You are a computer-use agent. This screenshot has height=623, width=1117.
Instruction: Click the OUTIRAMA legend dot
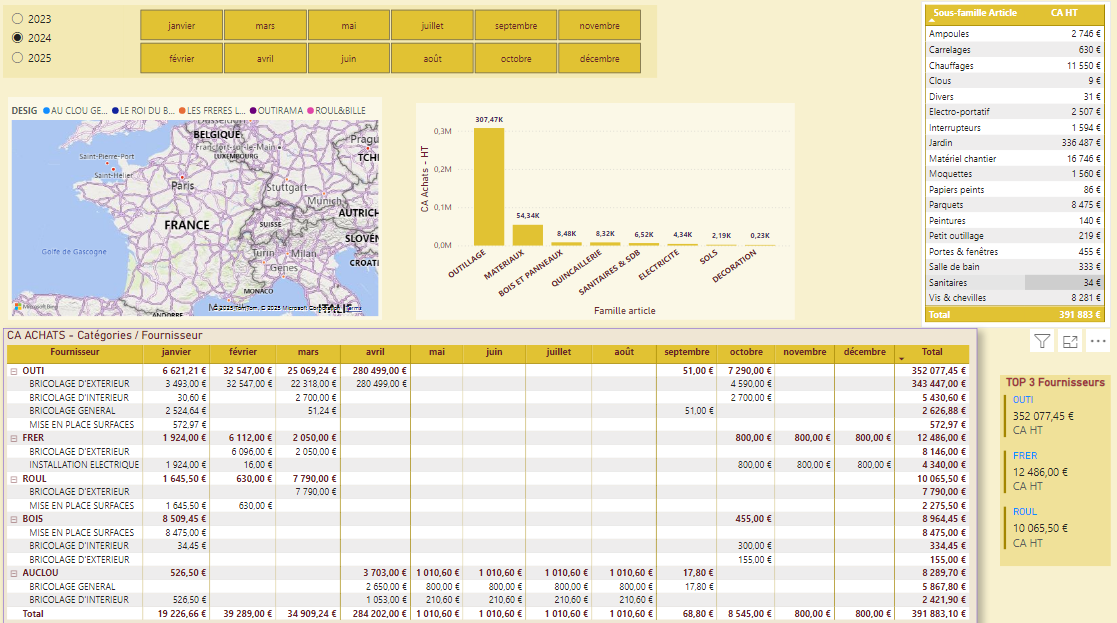click(x=254, y=110)
